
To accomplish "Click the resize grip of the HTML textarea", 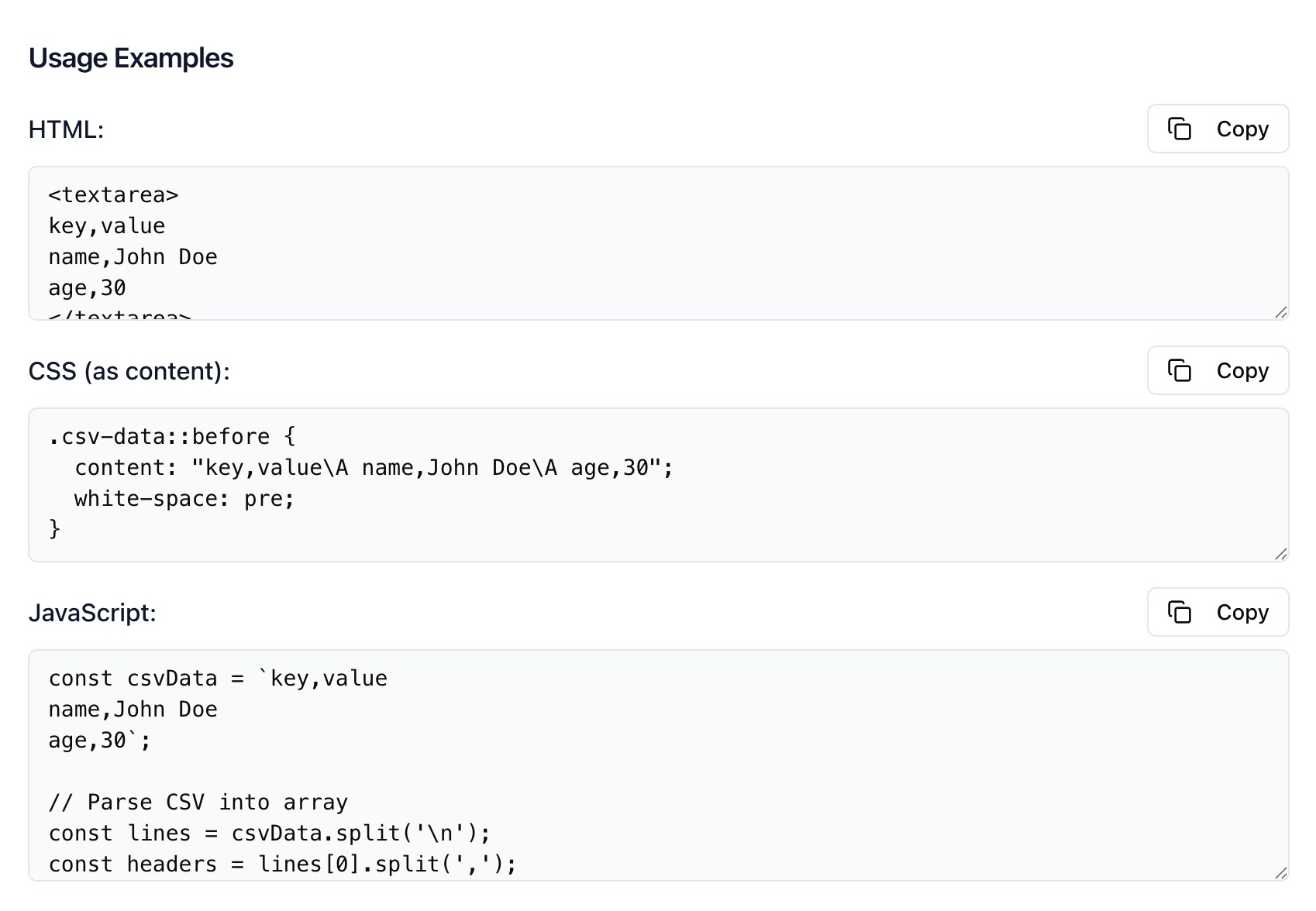I will [x=1280, y=312].
